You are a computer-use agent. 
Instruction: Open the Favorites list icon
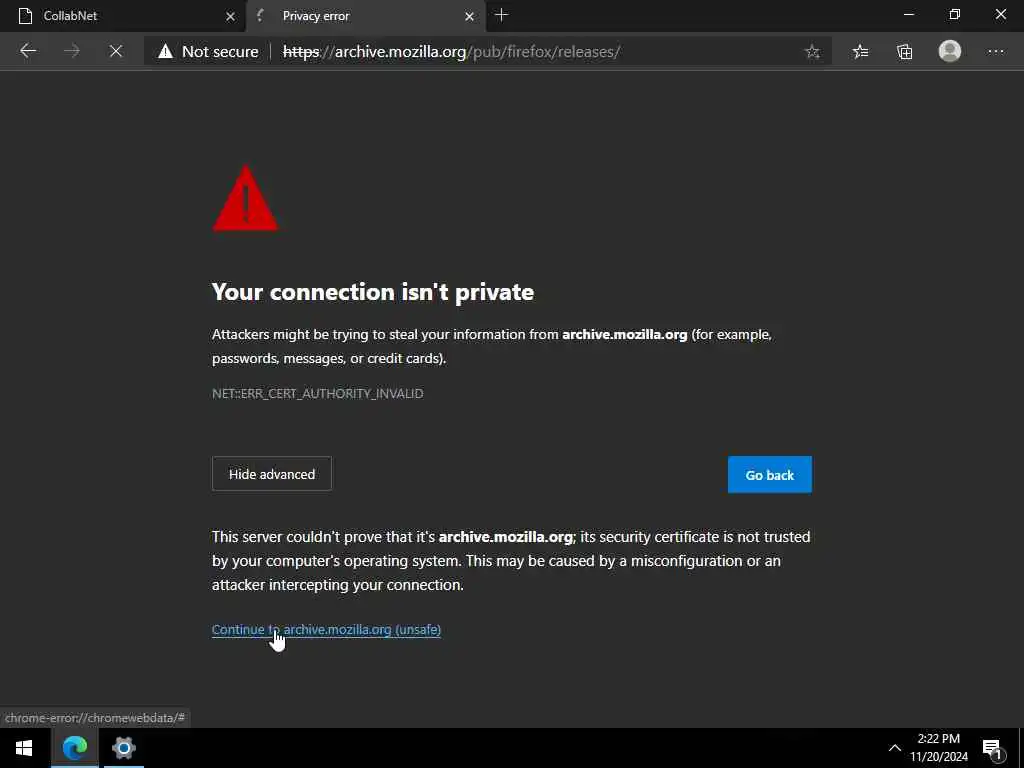tap(860, 52)
